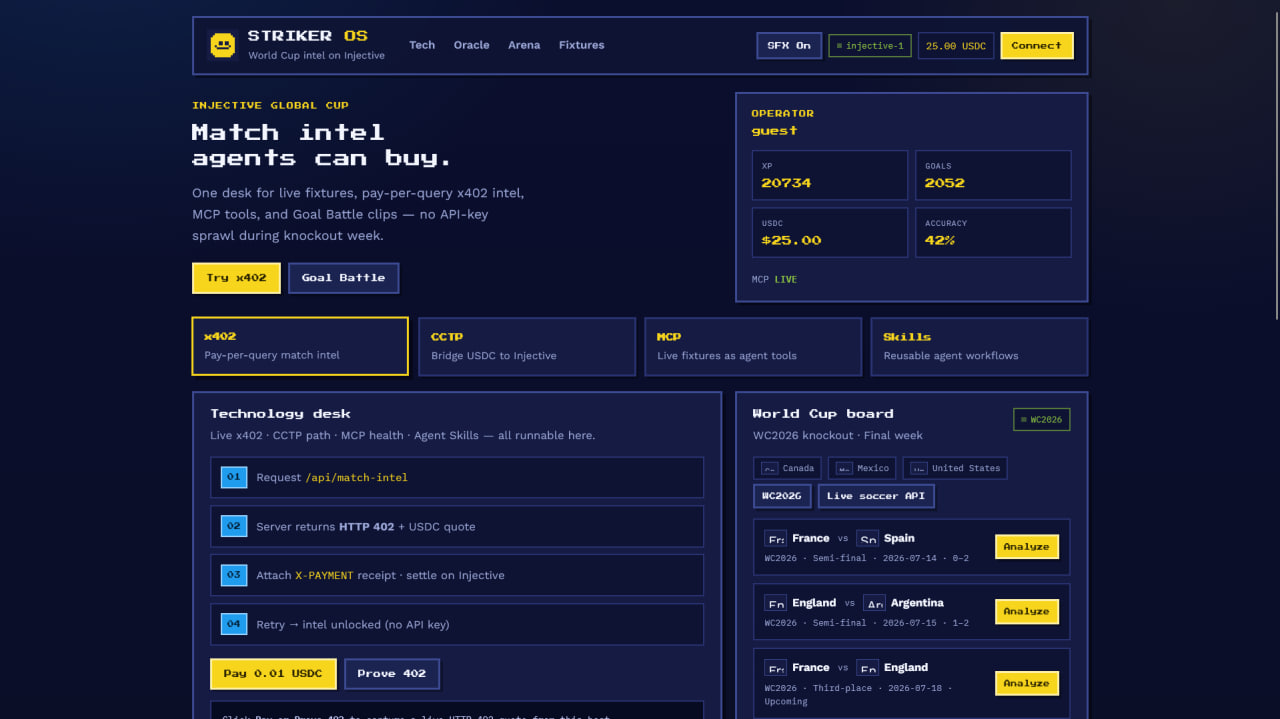Screen dimensions: 1280x719
Task: Click England flag icon in England vs Argentina
Action: [775, 603]
